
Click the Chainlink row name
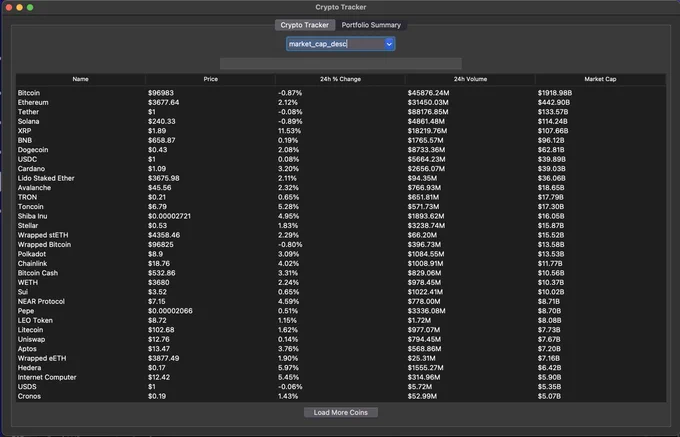(x=33, y=264)
